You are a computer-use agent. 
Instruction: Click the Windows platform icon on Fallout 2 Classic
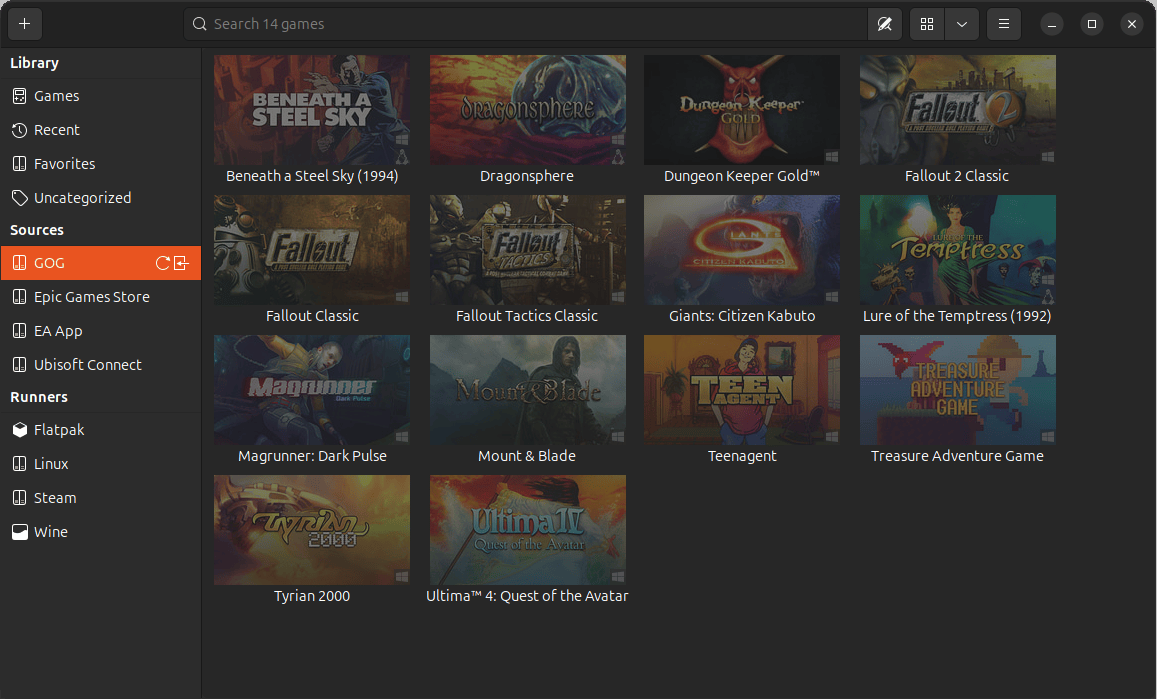coord(1048,156)
